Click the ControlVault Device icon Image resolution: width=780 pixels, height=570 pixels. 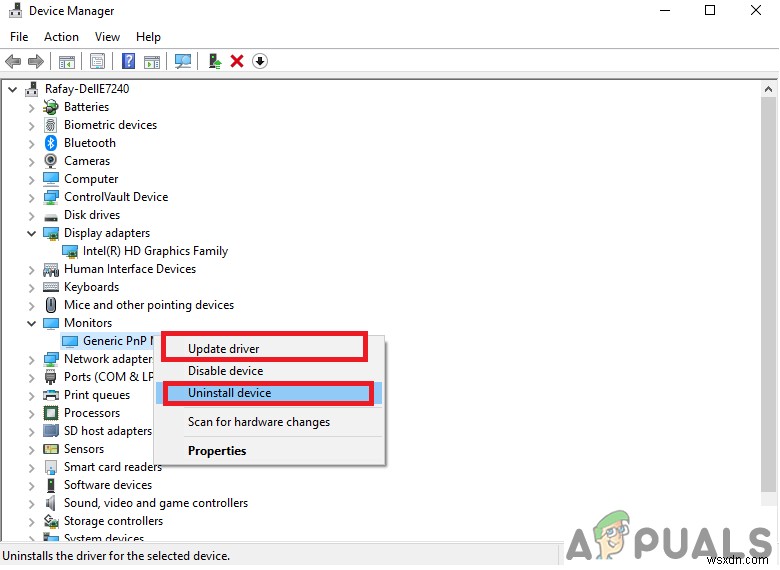[x=51, y=197]
